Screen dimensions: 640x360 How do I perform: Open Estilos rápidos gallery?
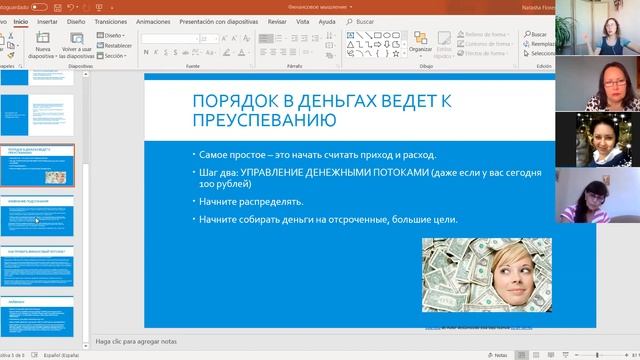[x=444, y=45]
